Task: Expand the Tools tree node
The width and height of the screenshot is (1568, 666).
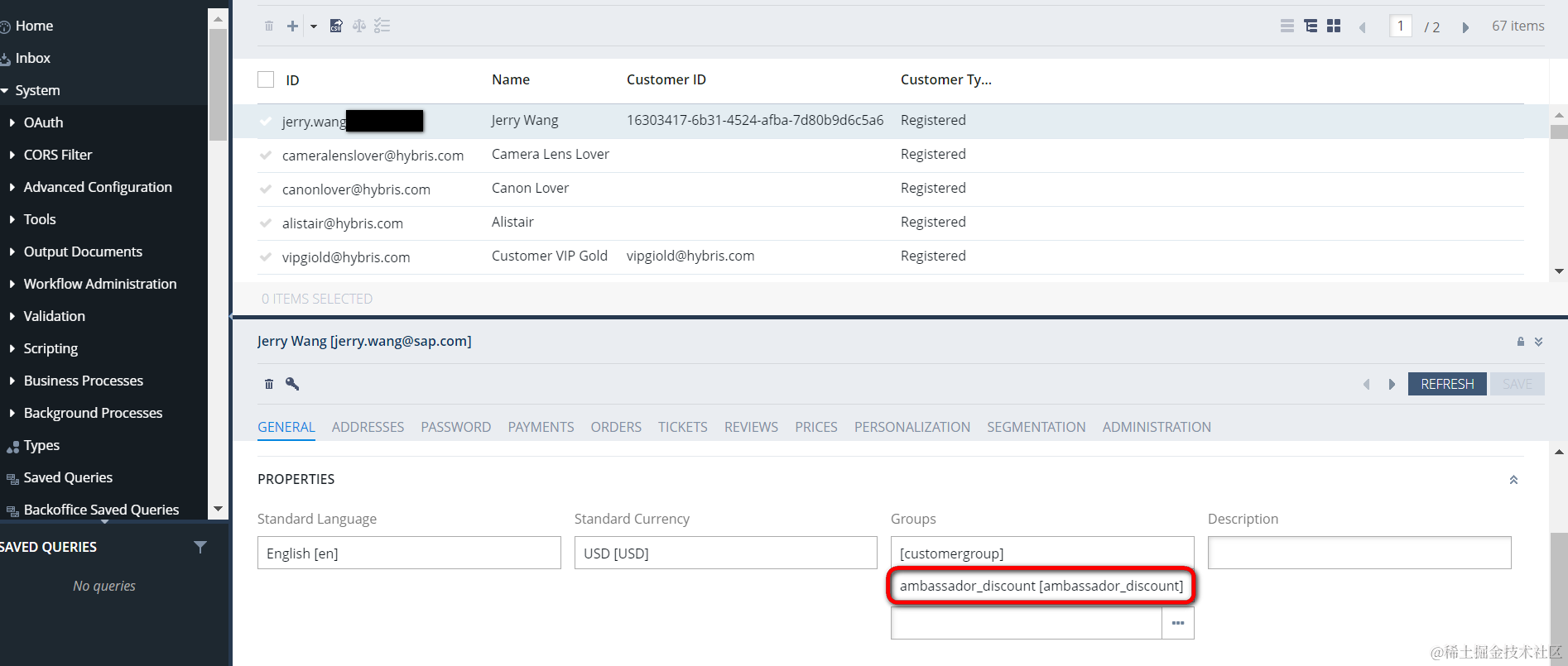Action: point(12,219)
